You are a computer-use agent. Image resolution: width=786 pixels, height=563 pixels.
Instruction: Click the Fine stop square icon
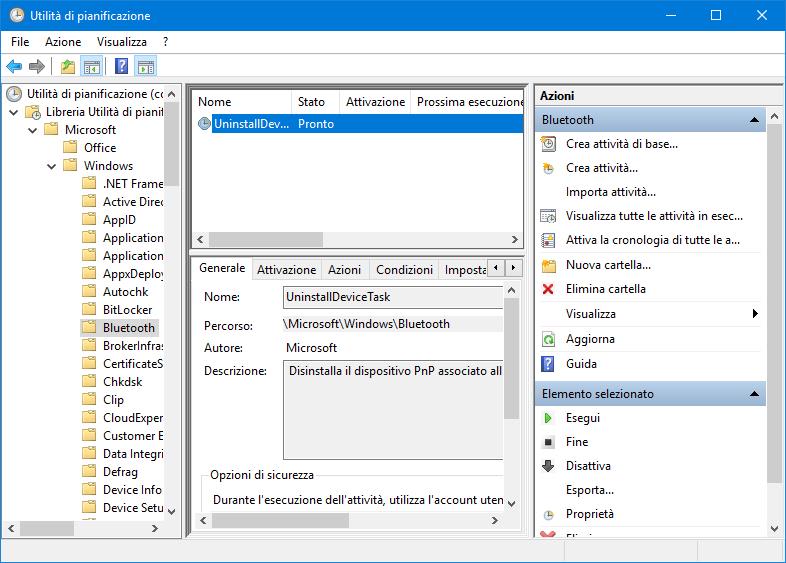[x=548, y=442]
